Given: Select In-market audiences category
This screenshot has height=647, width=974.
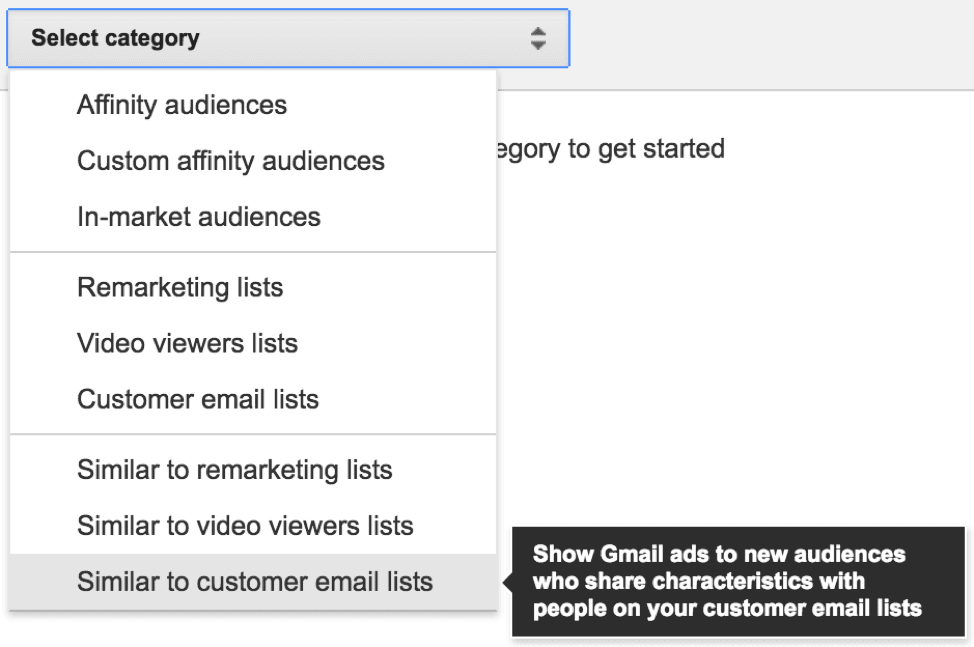Looking at the screenshot, I should 197,216.
